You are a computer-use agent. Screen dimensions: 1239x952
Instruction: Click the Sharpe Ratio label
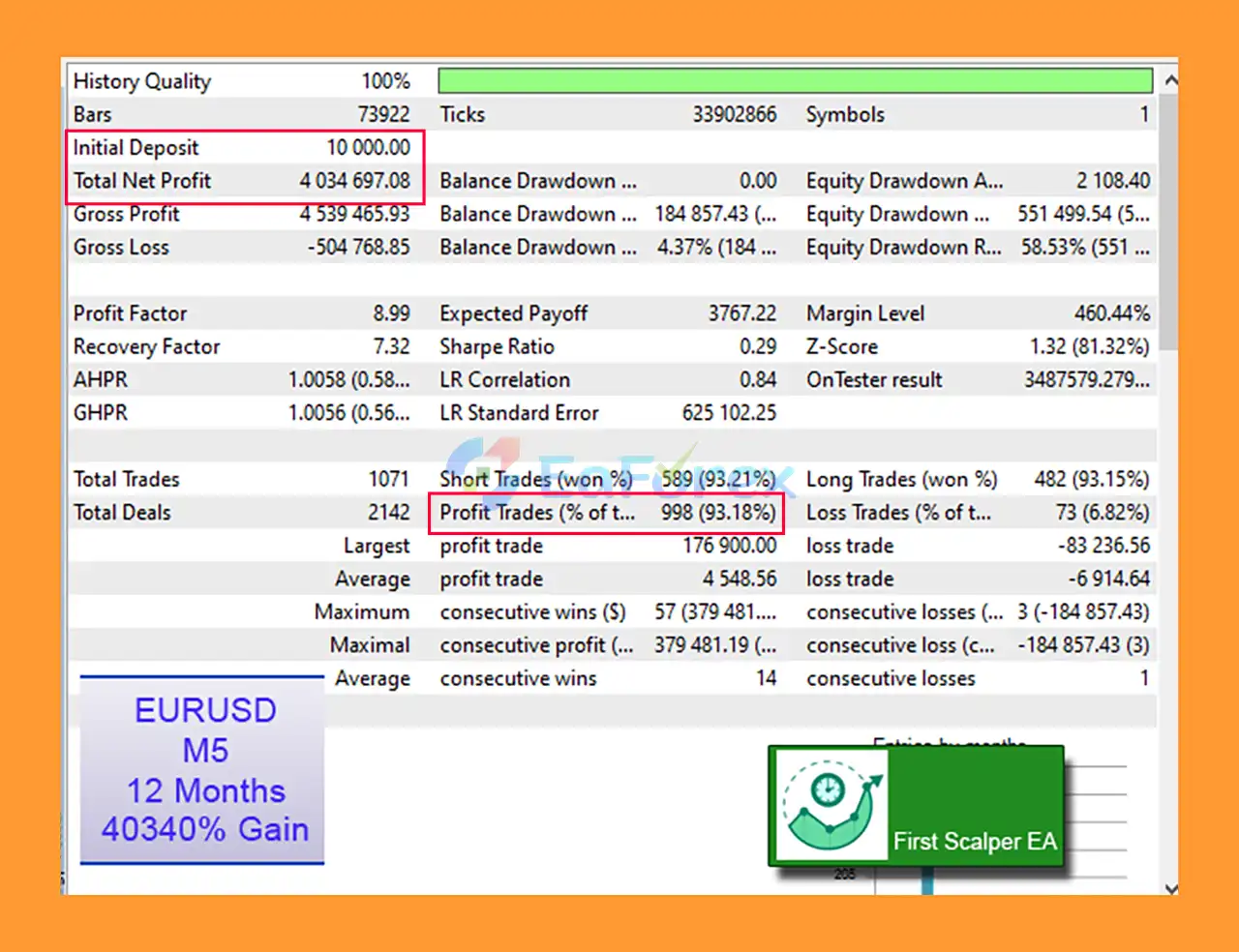[497, 346]
